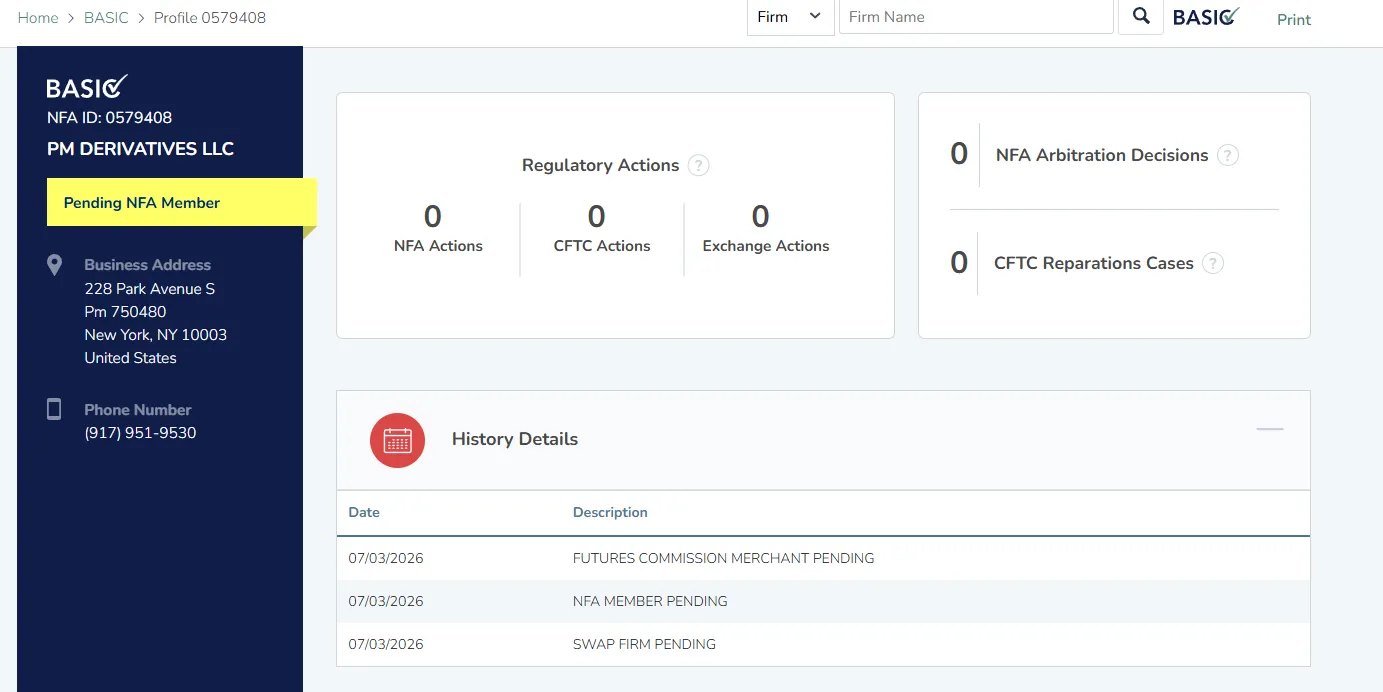
Task: Select the NFA Actions count
Action: click(x=433, y=217)
